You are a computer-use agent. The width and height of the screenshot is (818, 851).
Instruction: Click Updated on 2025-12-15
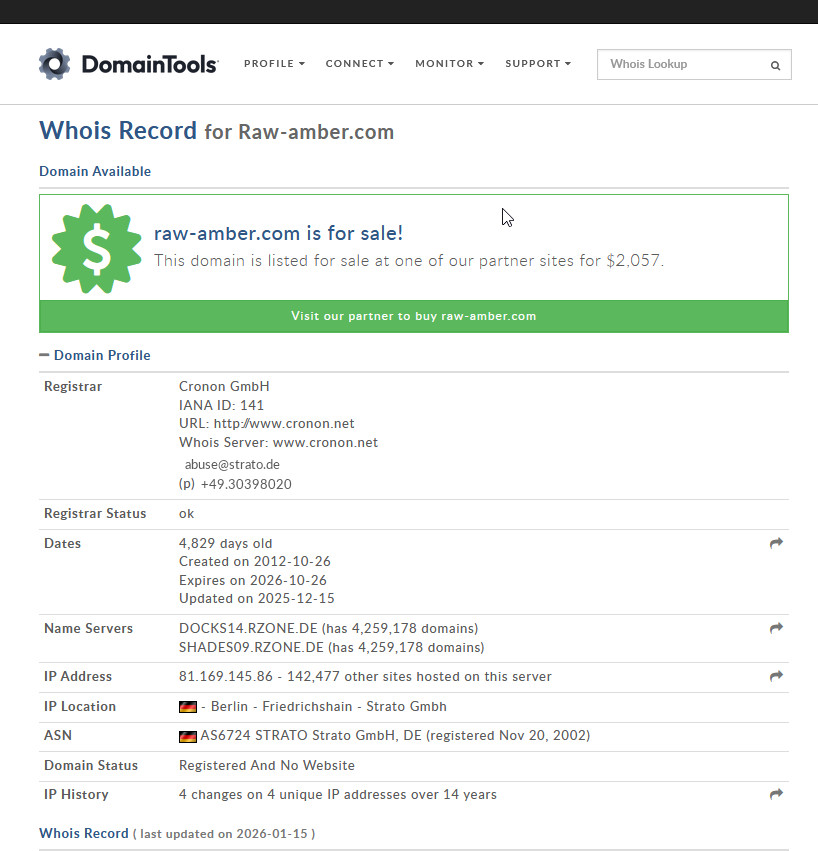pos(257,598)
